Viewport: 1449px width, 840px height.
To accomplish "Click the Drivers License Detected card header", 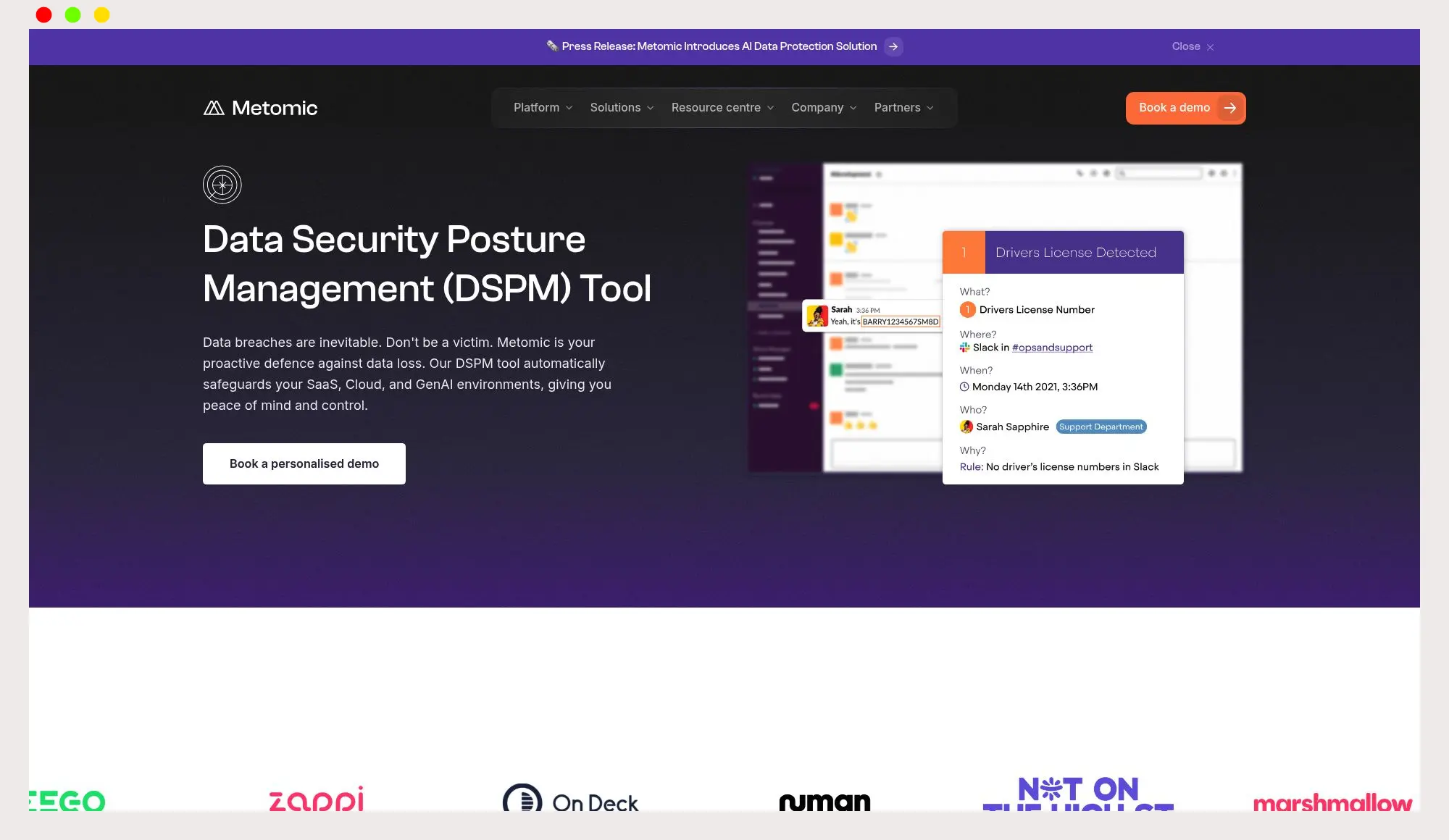I will [1075, 253].
